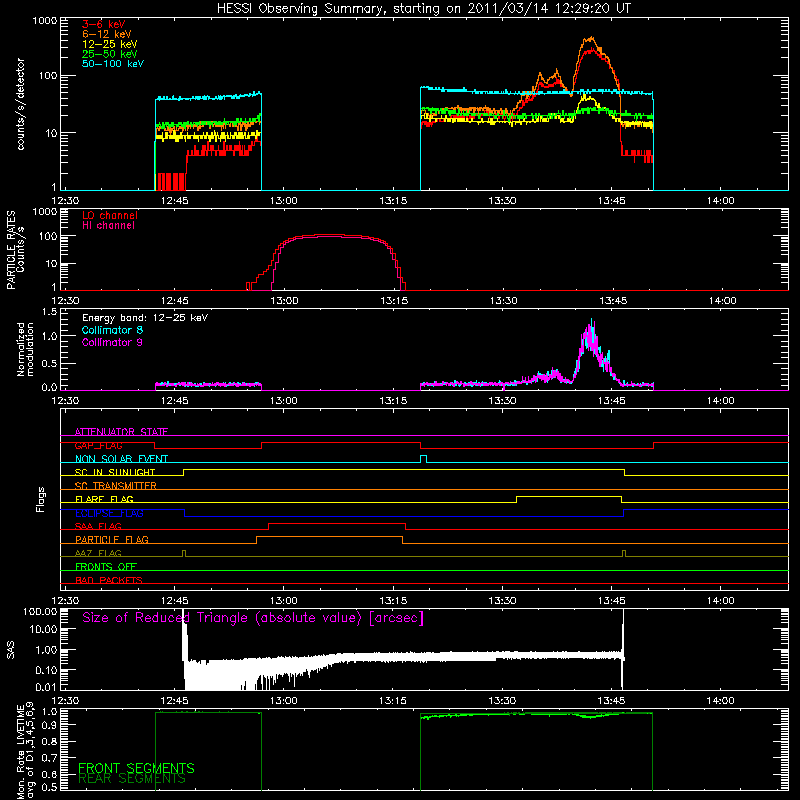Click the 1.5 value on modulation axis
Screen dimensions: 800x800
click(49, 312)
